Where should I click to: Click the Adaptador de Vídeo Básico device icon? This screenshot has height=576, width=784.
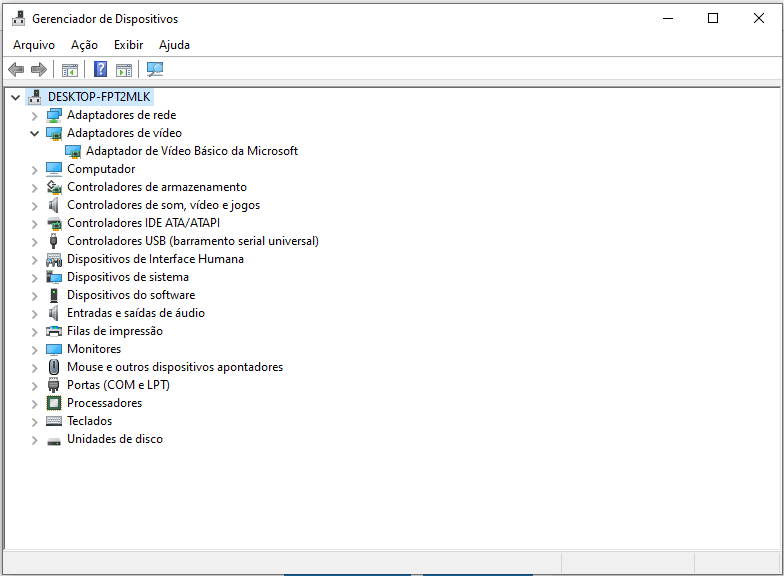coord(73,151)
